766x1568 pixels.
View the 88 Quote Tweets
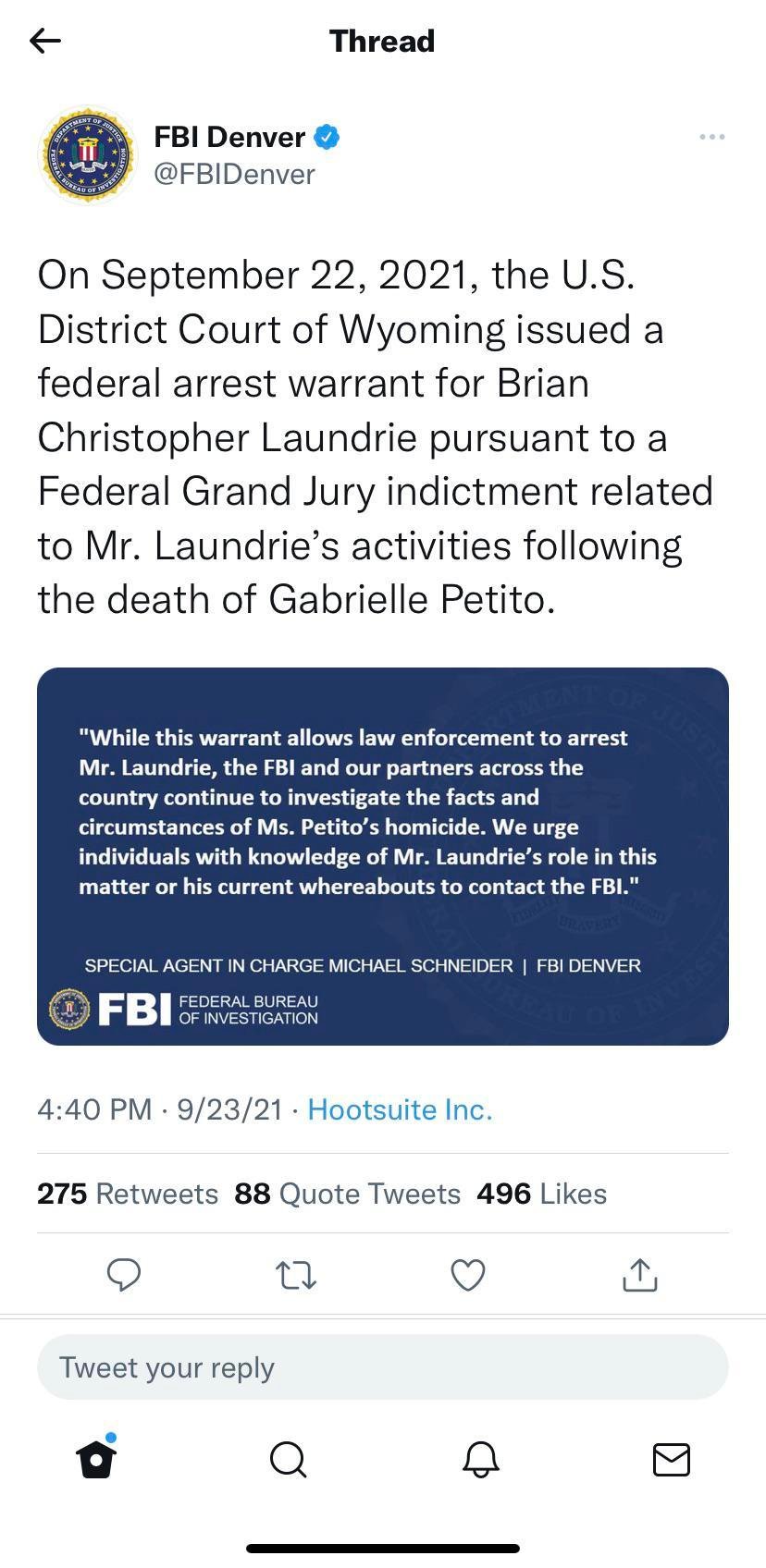[347, 1194]
